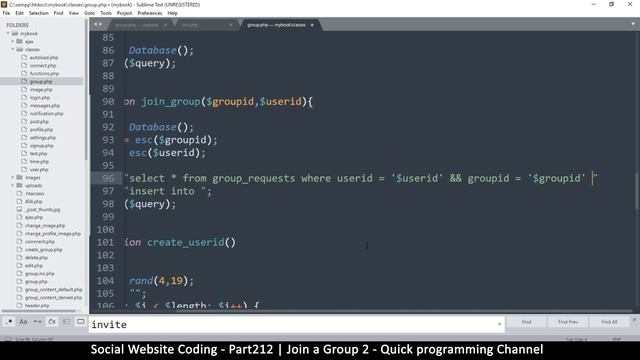The image size is (640, 360).
Task: Open time.php in the sidebar
Action: pos(39,162)
